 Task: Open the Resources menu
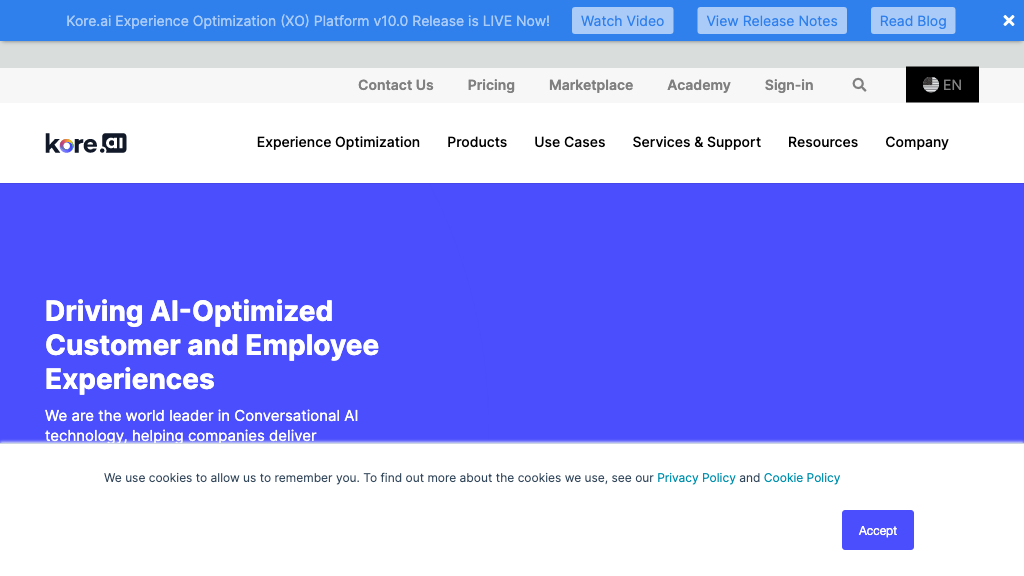[x=823, y=142]
